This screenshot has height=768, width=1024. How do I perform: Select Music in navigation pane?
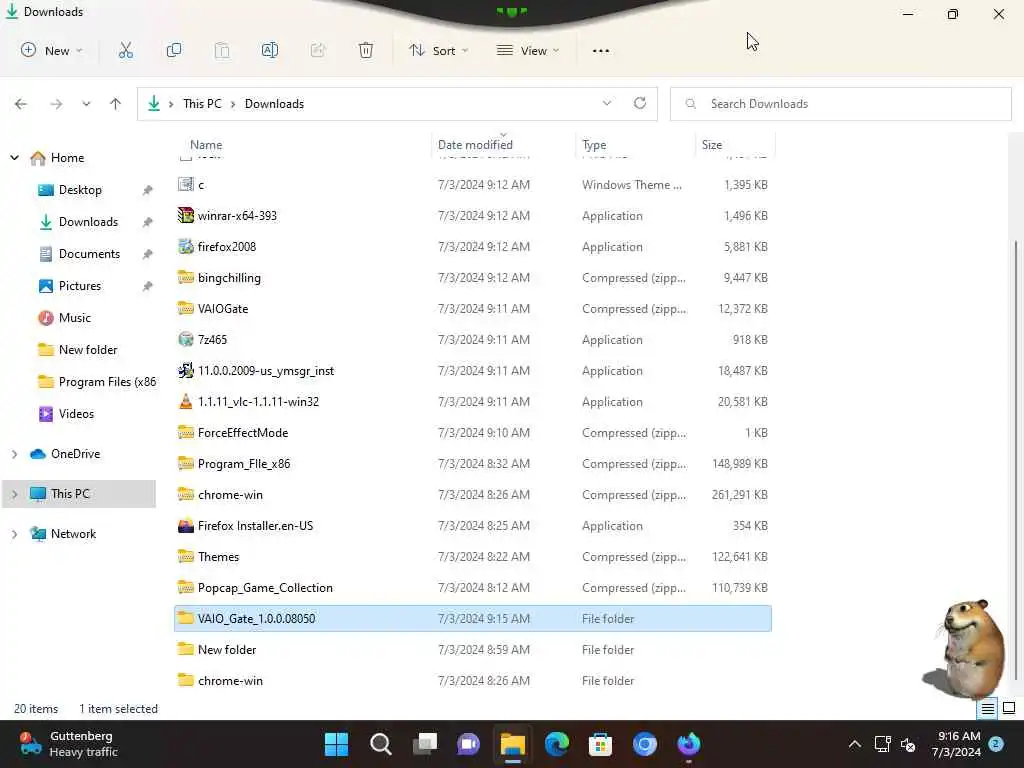point(74,318)
